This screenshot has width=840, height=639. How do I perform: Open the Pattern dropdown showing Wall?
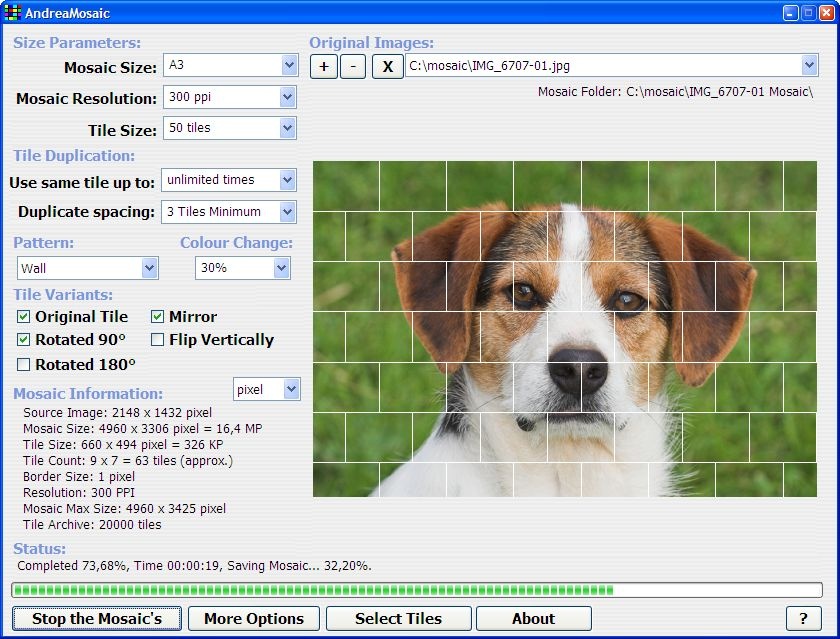pyautogui.click(x=150, y=268)
